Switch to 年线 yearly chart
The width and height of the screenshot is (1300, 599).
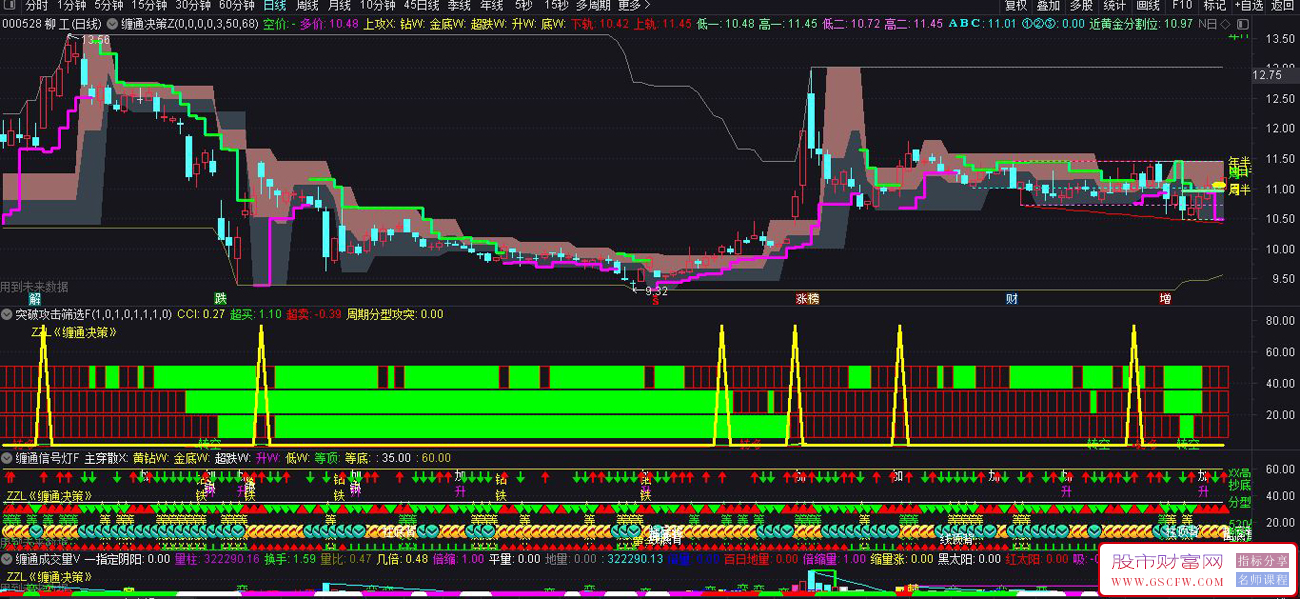point(491,5)
